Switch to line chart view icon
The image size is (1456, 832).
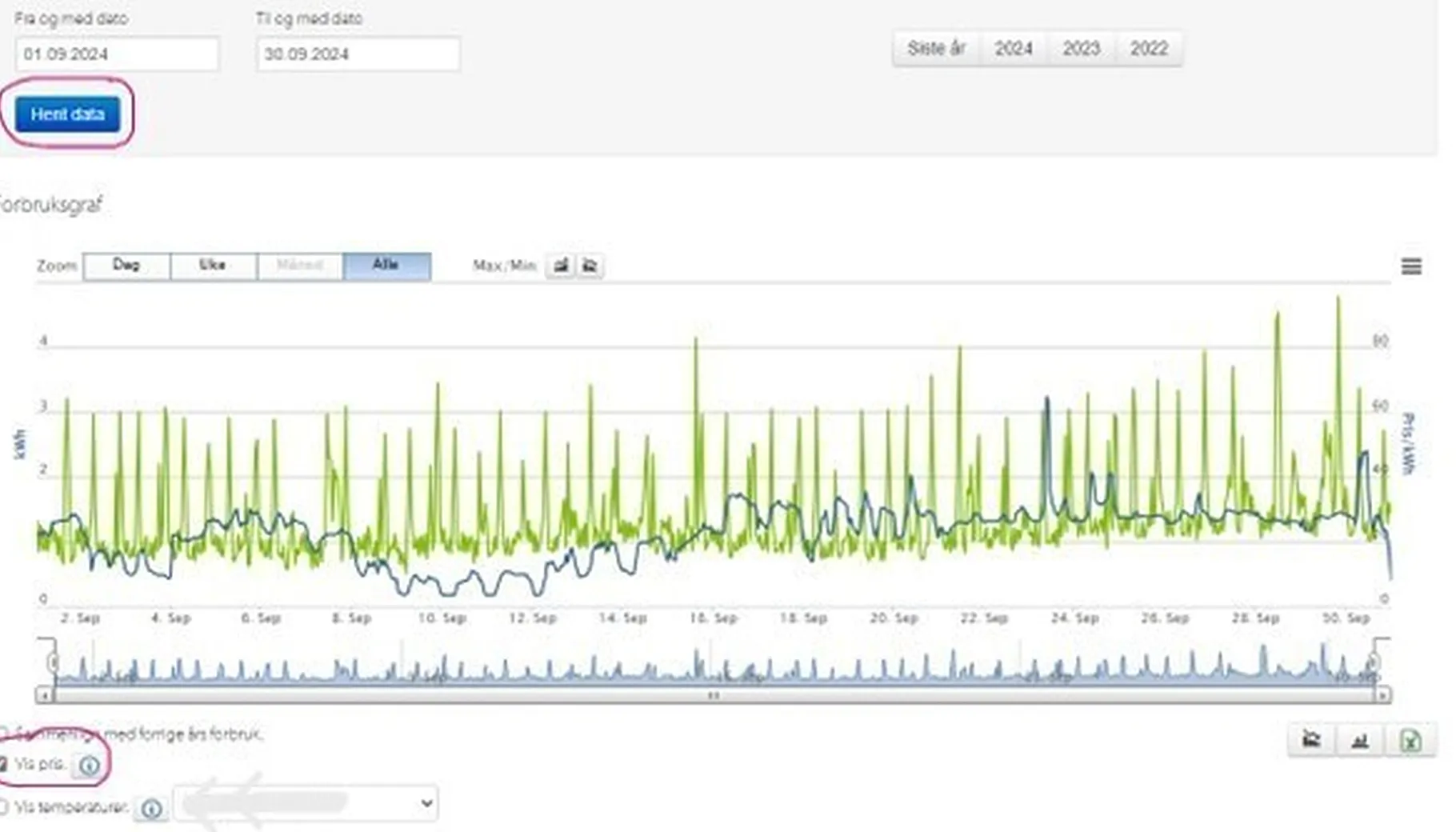[1312, 740]
